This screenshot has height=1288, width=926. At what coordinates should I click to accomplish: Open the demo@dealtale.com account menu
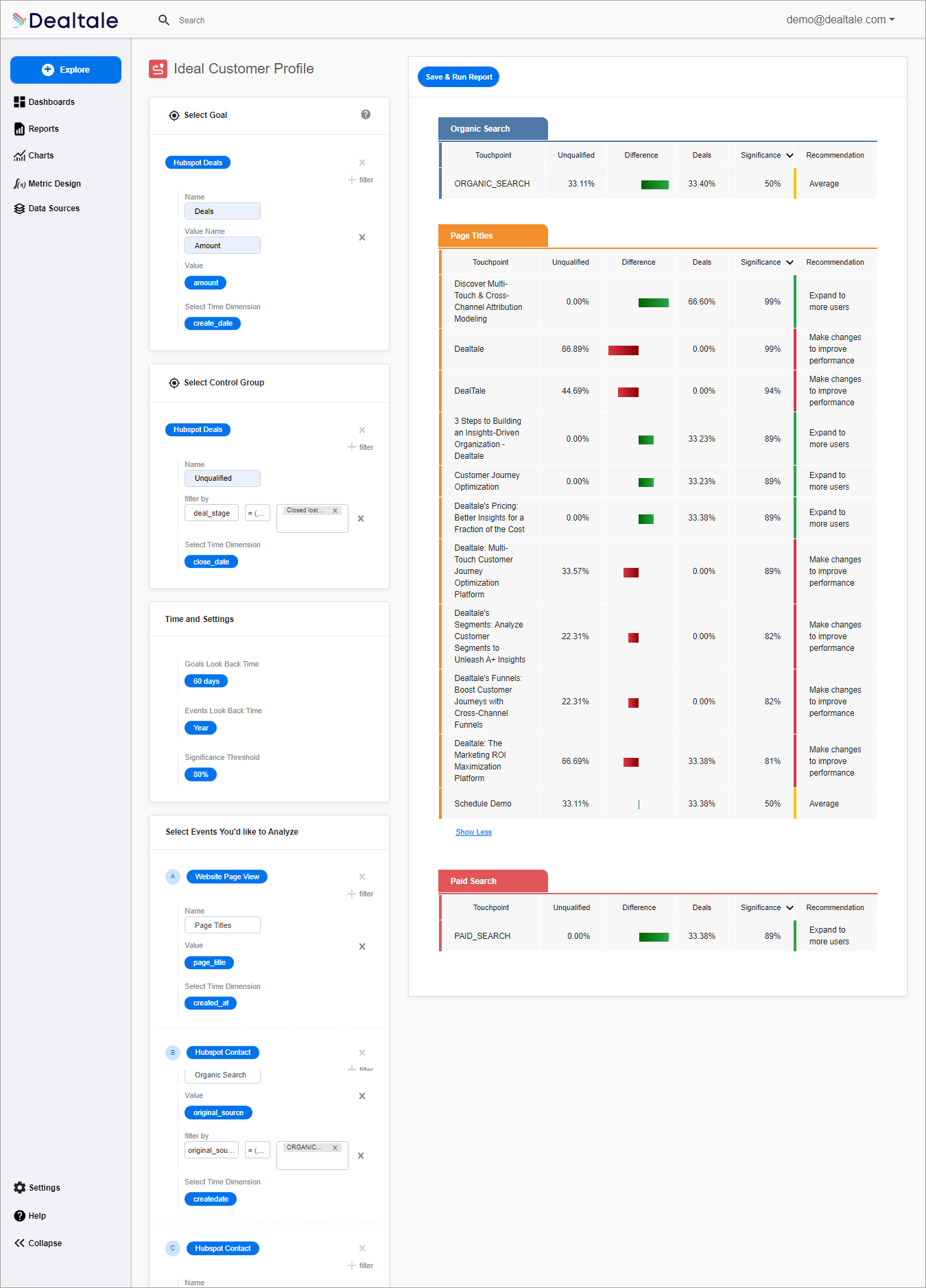(840, 20)
